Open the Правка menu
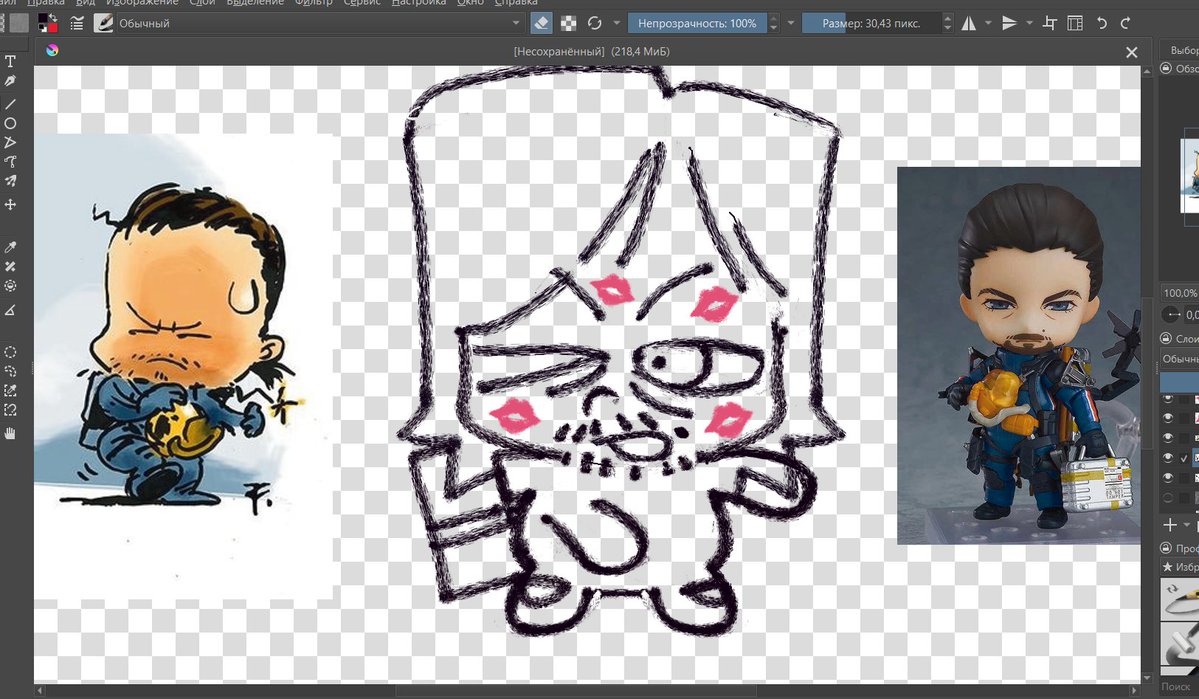This screenshot has height=699, width=1199. (46, 3)
